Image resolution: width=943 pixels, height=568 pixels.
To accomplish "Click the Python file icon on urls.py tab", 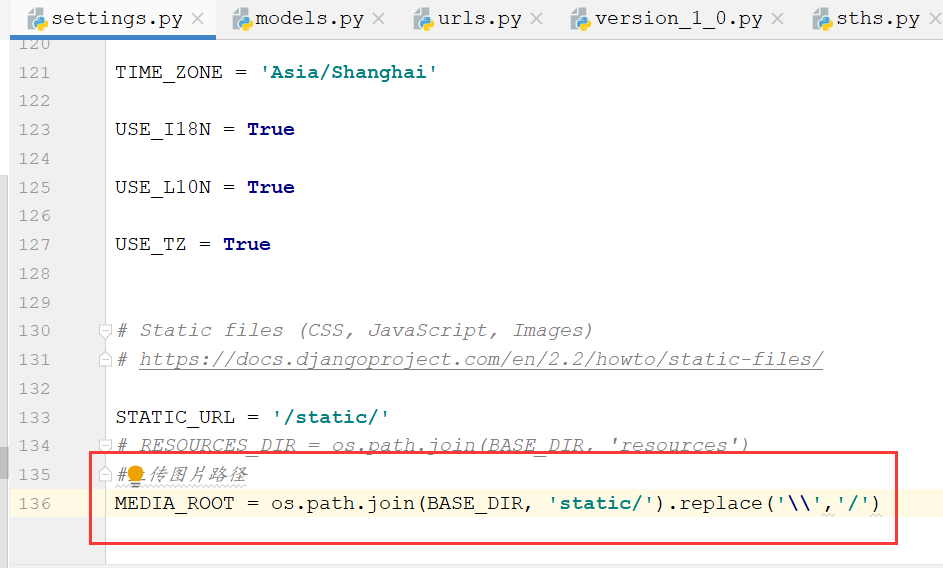I will pos(423,20).
